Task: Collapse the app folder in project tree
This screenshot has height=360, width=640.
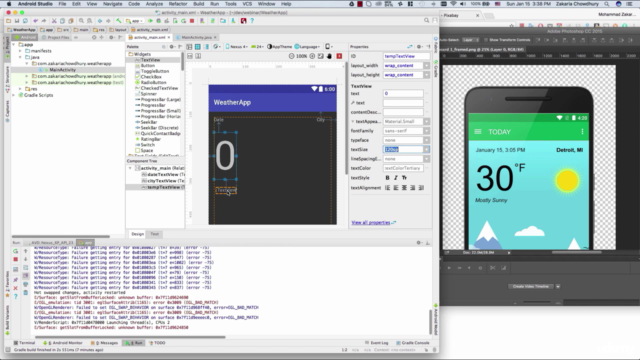Action: tap(14, 44)
